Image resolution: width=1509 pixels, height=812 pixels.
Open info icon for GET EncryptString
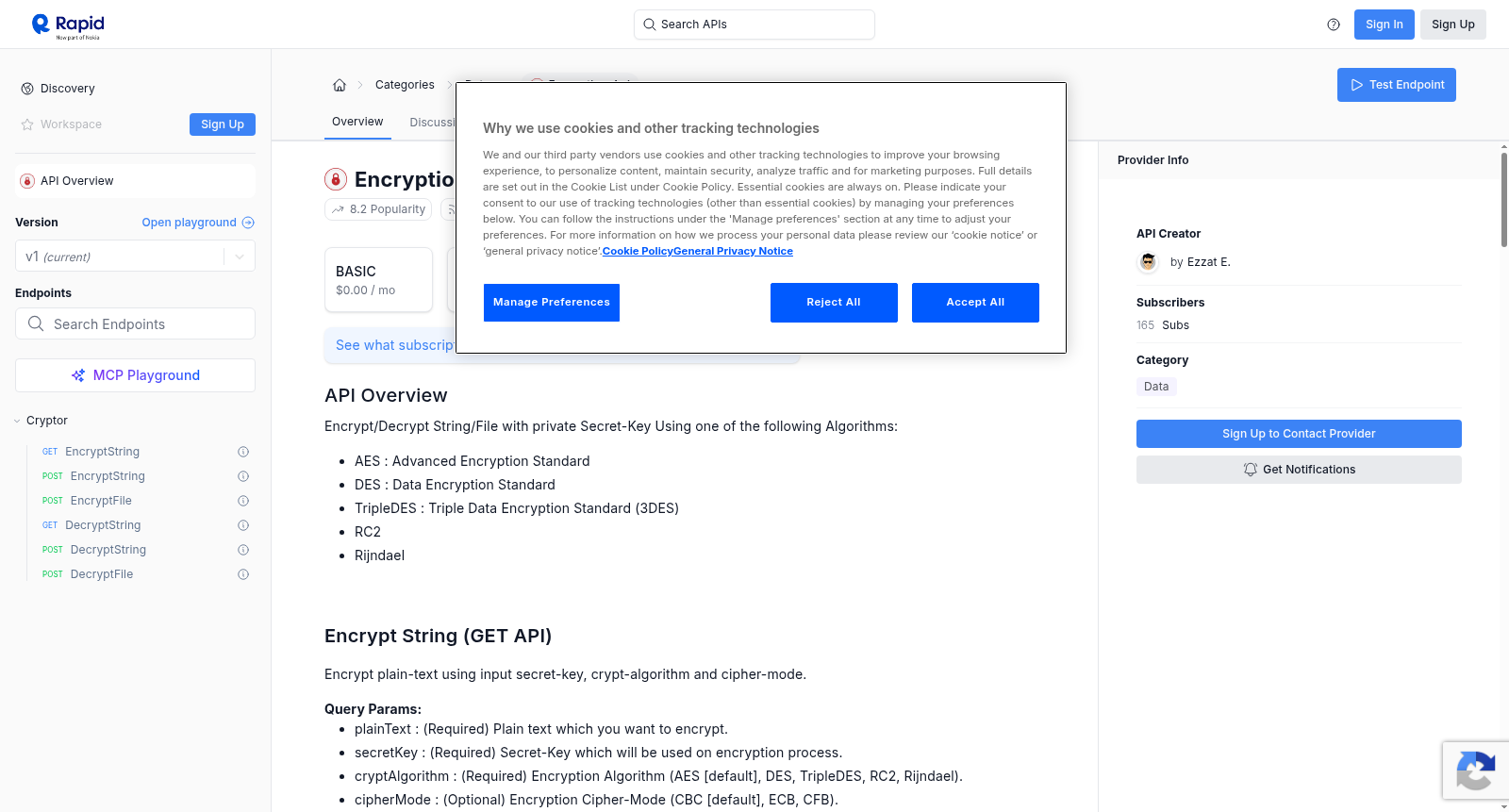[x=243, y=452]
